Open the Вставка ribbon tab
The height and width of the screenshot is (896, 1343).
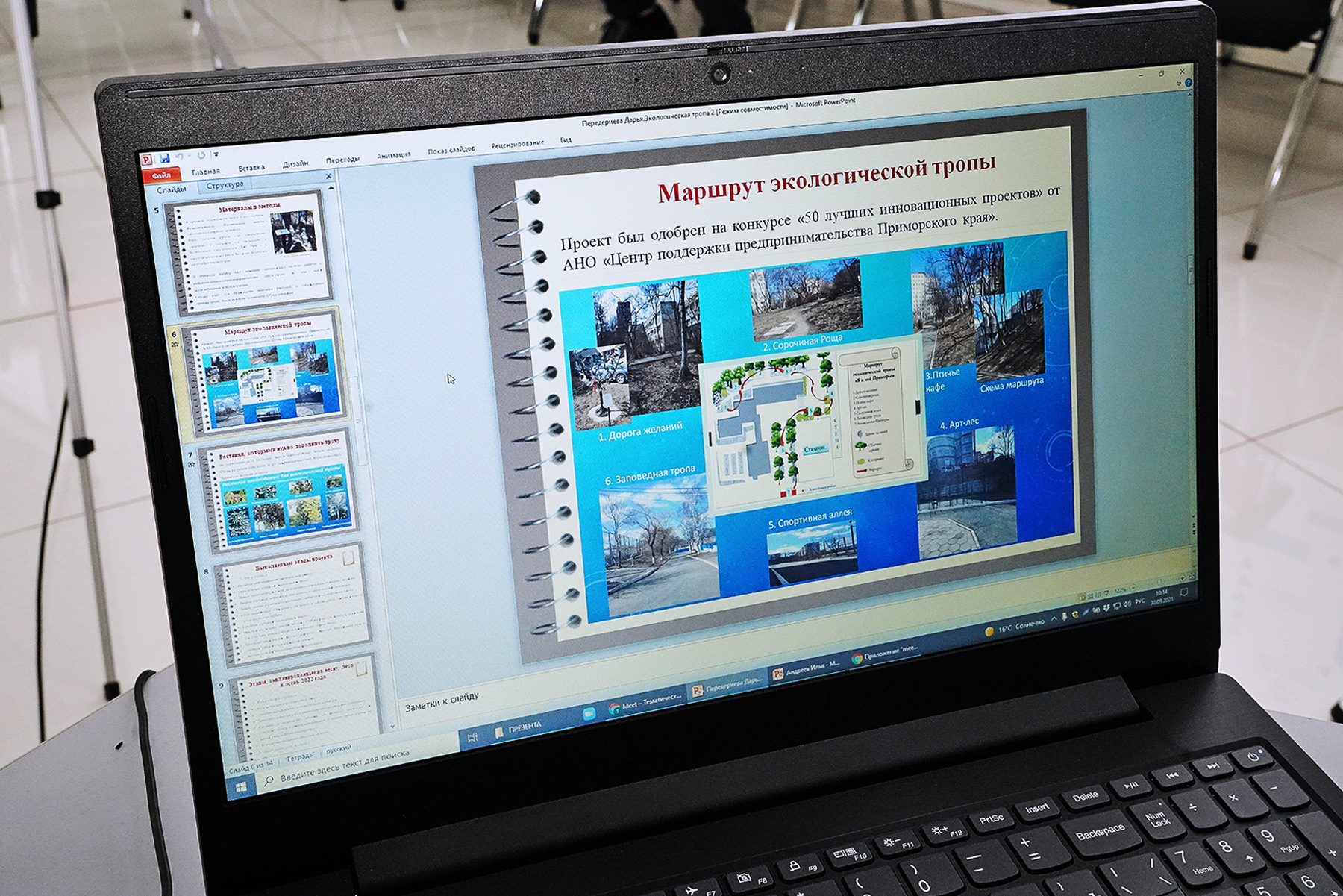[251, 168]
